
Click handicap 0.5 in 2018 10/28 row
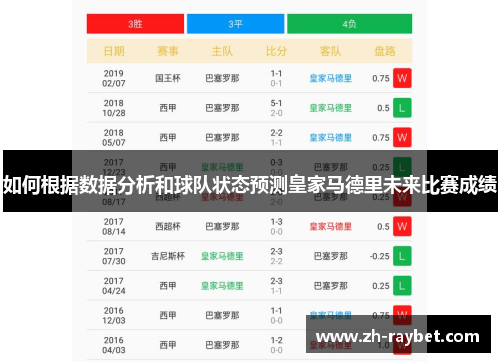(383, 108)
